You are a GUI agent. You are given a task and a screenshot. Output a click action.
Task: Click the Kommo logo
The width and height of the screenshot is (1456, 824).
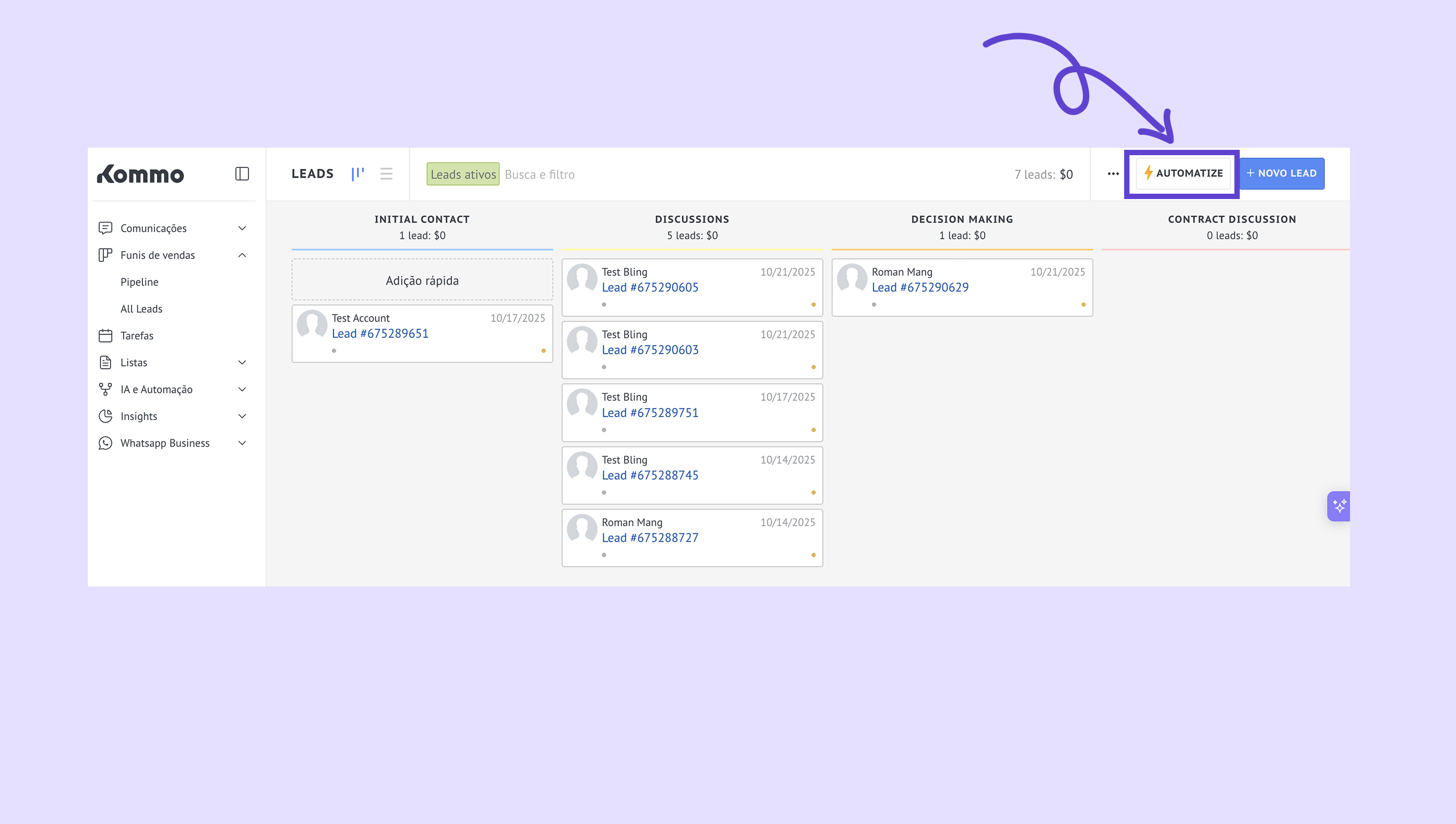tap(140, 174)
